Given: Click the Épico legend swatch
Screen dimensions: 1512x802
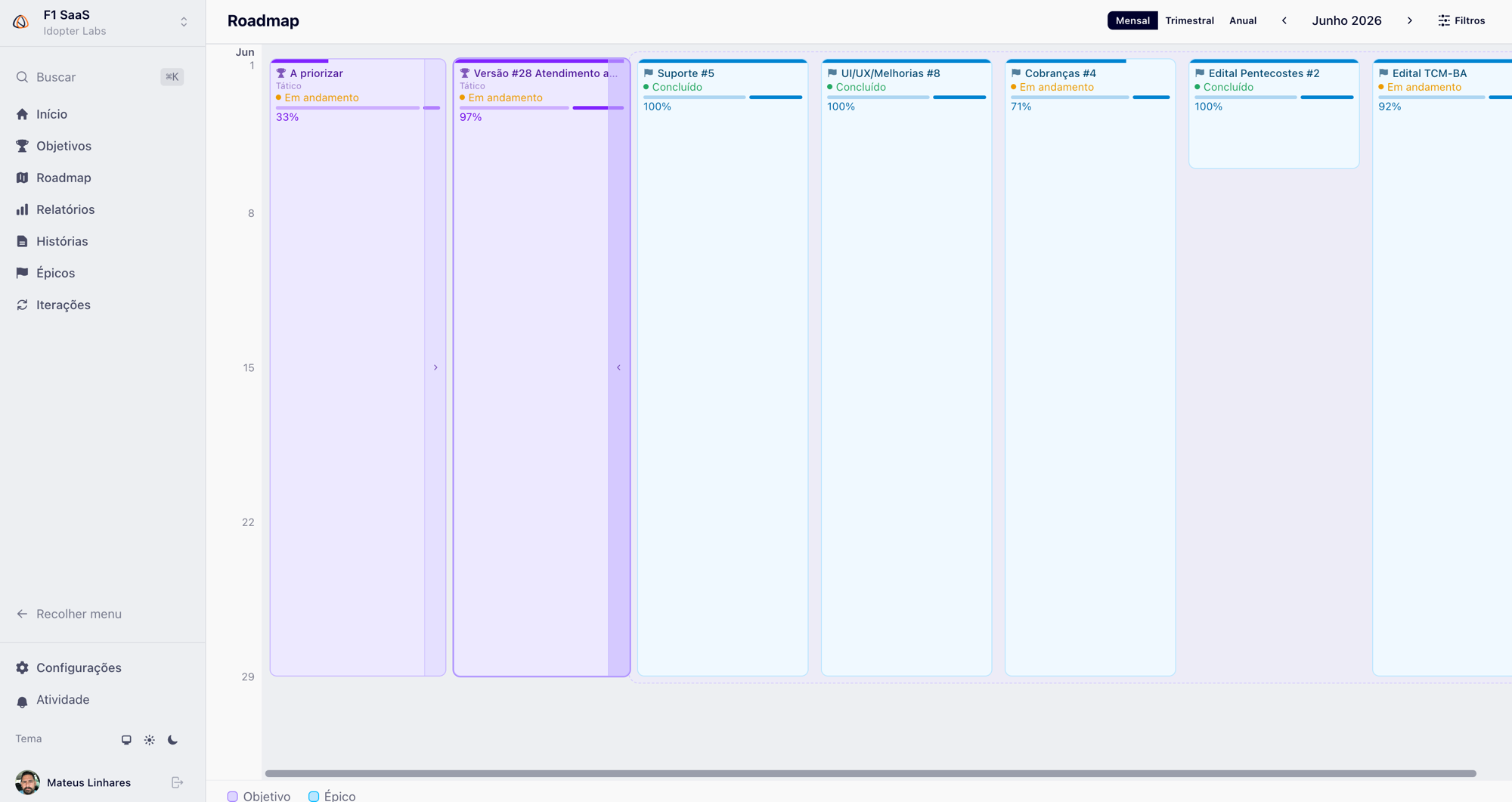Looking at the screenshot, I should (314, 796).
